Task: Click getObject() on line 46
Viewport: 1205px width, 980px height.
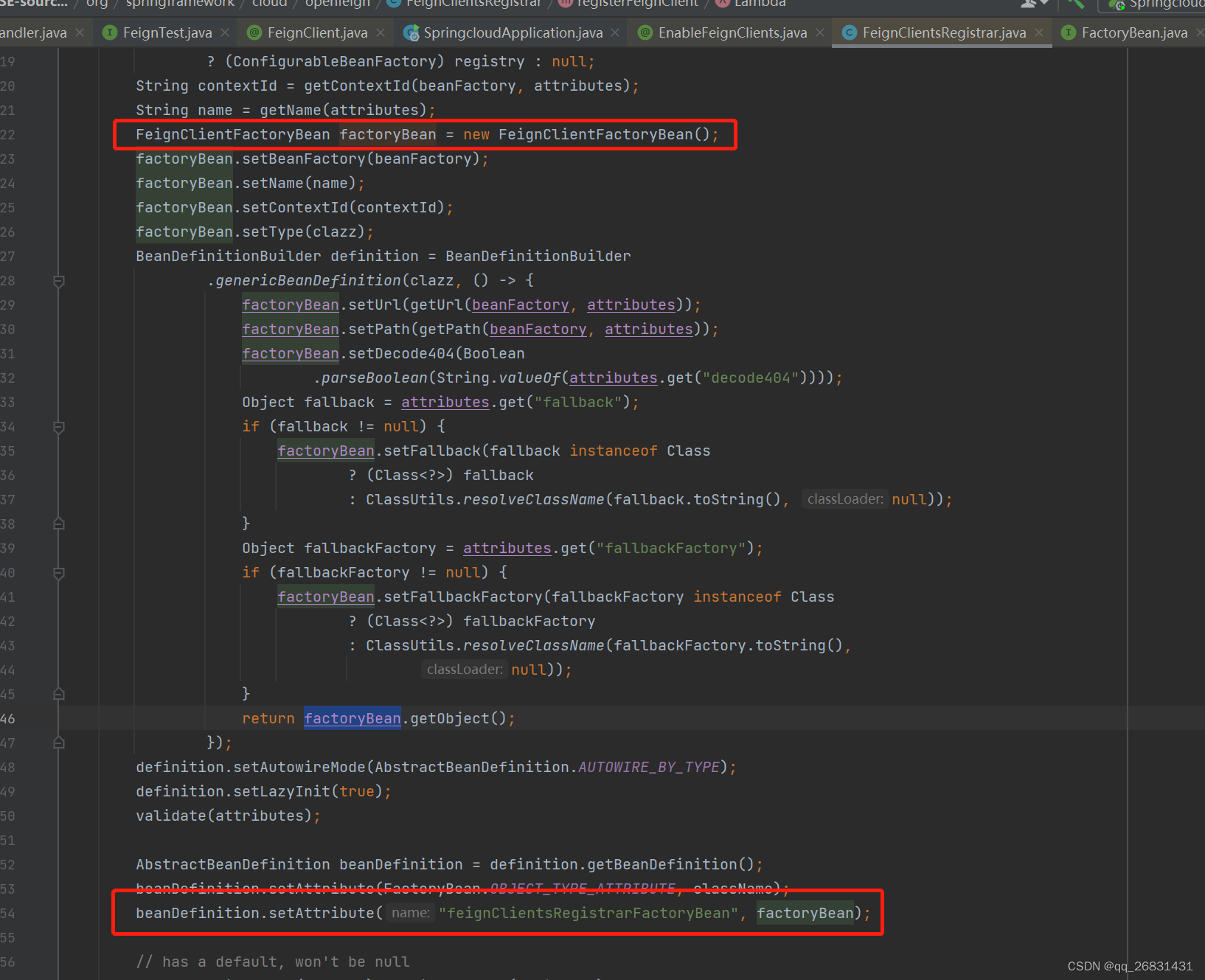Action: click(x=458, y=719)
